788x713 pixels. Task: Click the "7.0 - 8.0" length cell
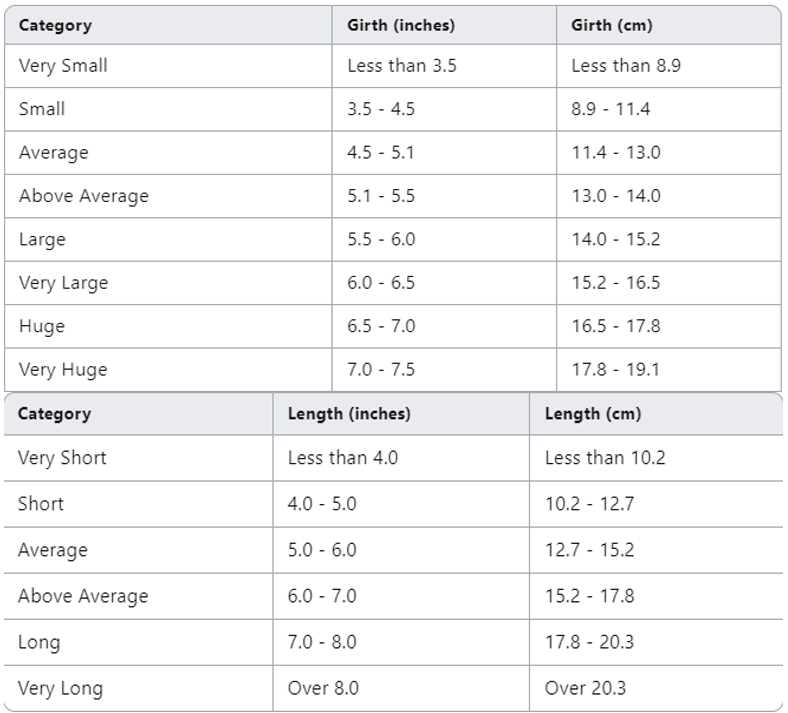[322, 642]
